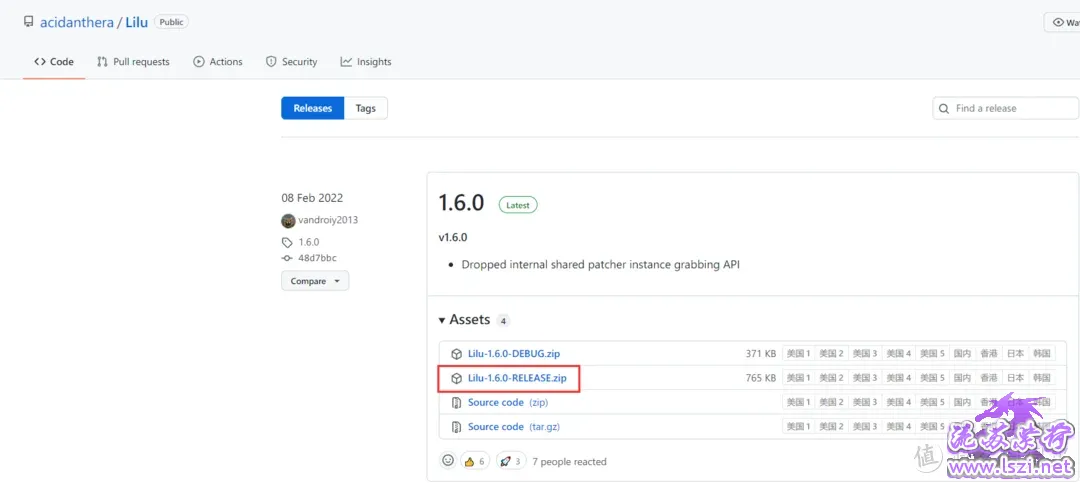Viewport: 1080px width, 483px height.
Task: Select the Releases tab button
Action: [x=313, y=108]
